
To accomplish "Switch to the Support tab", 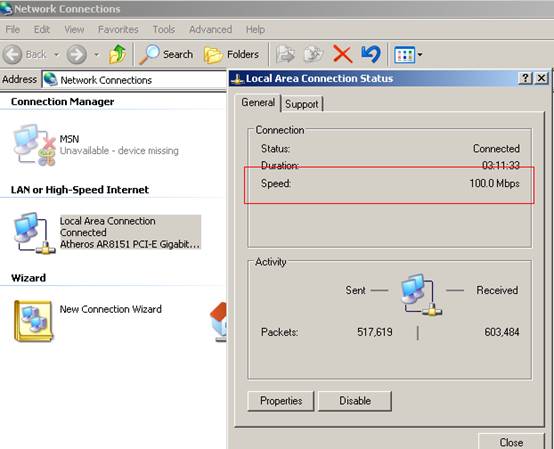I will coord(302,104).
